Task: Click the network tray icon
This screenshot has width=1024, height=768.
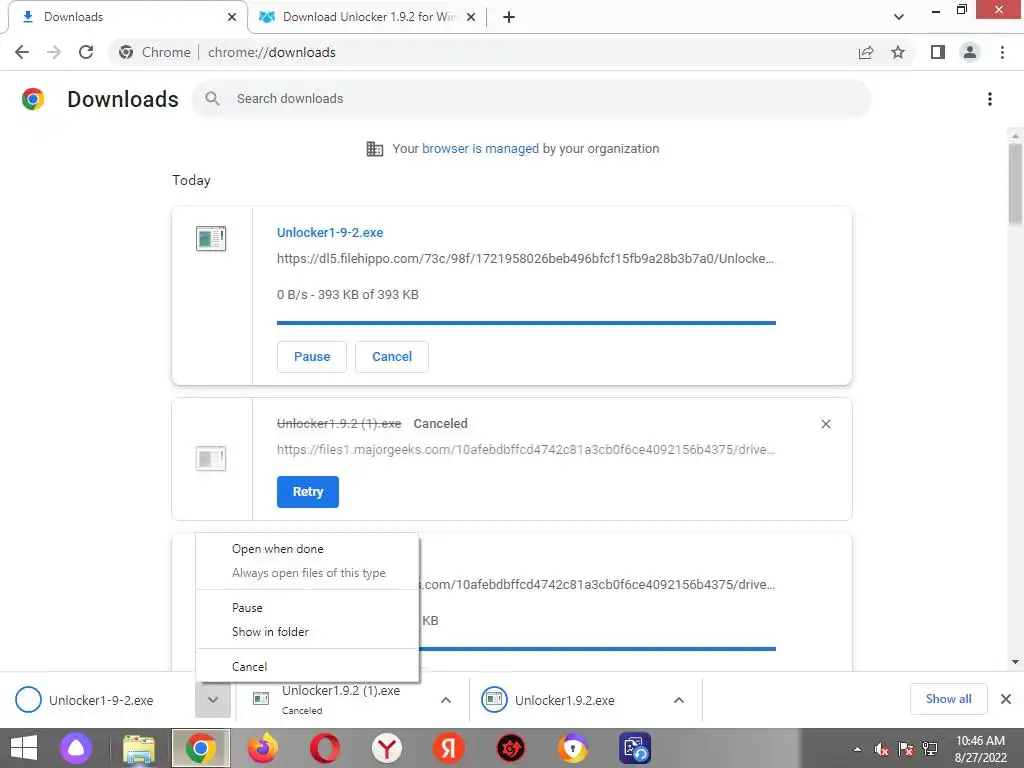Action: point(930,749)
